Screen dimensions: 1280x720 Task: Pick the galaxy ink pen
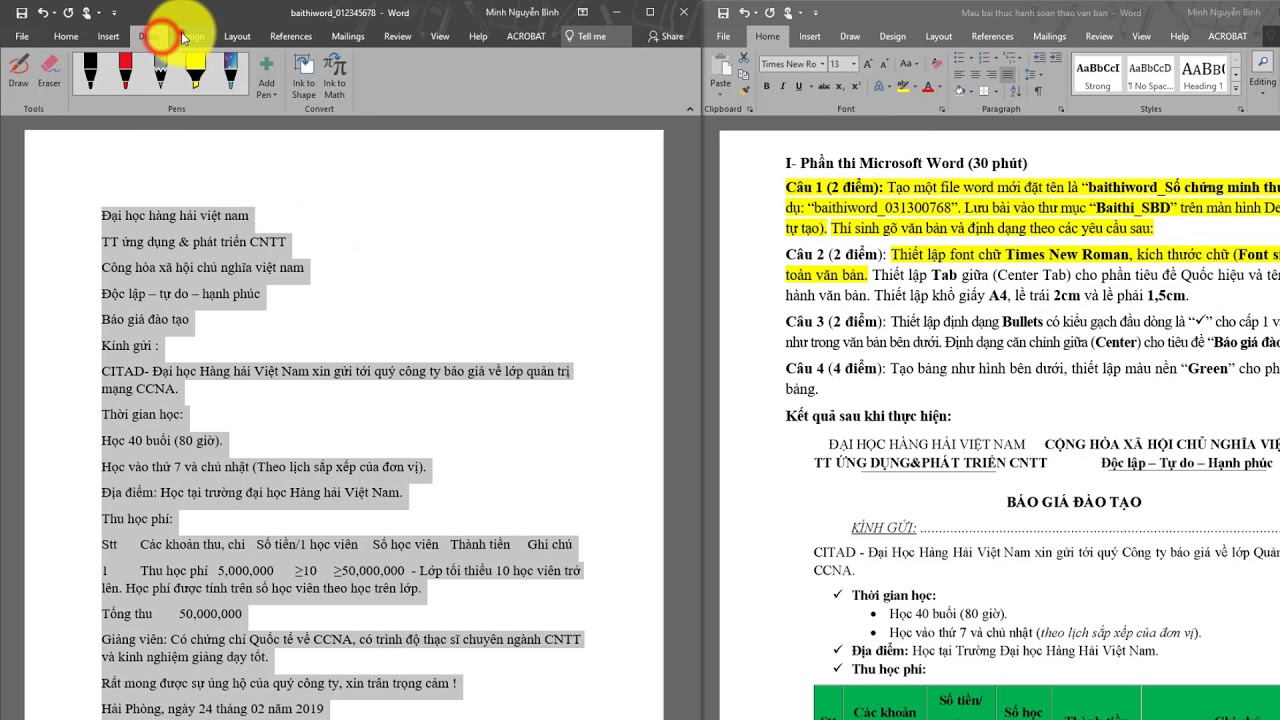tap(230, 71)
